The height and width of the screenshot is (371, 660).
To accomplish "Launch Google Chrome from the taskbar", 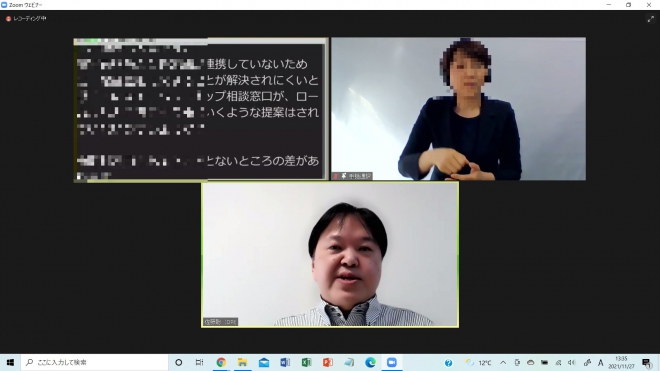I will 221,362.
